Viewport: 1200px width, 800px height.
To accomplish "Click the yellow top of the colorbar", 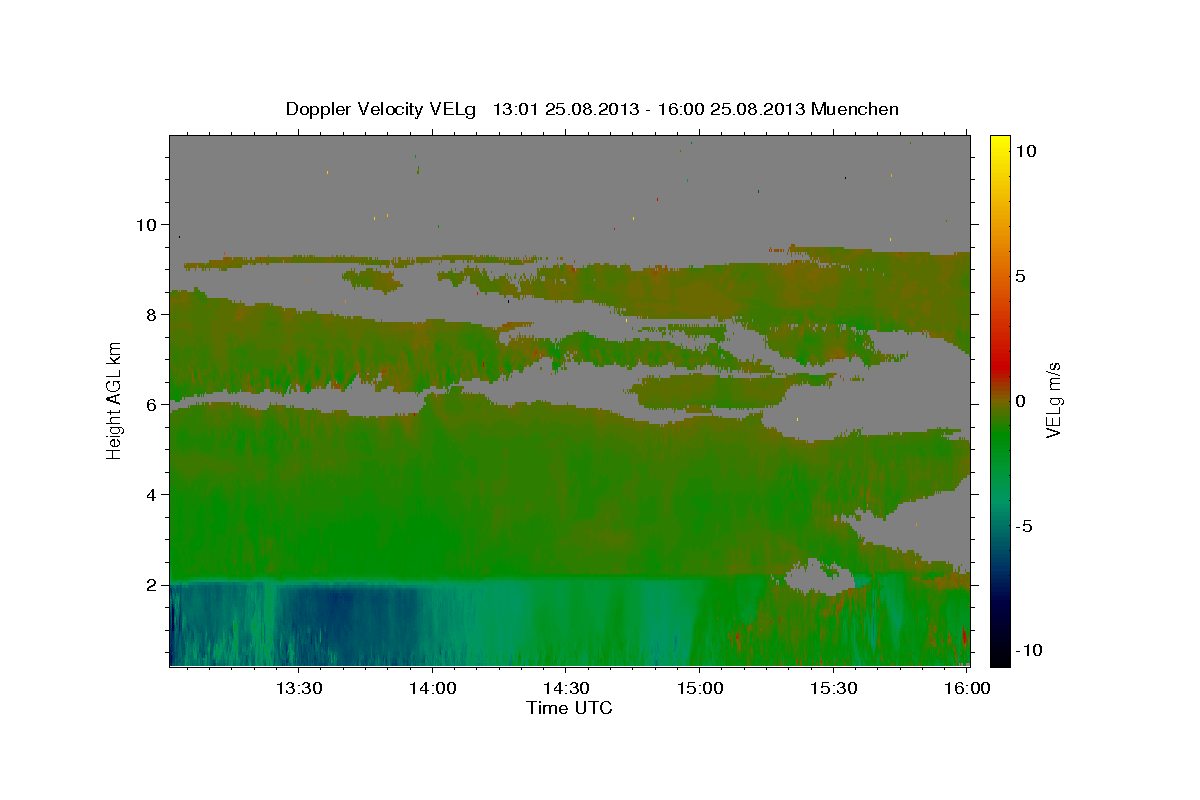I will (999, 142).
